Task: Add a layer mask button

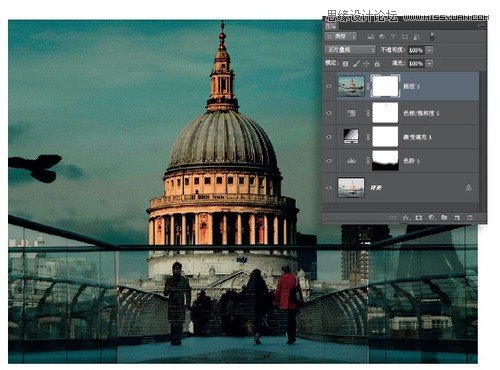Action: (x=419, y=218)
